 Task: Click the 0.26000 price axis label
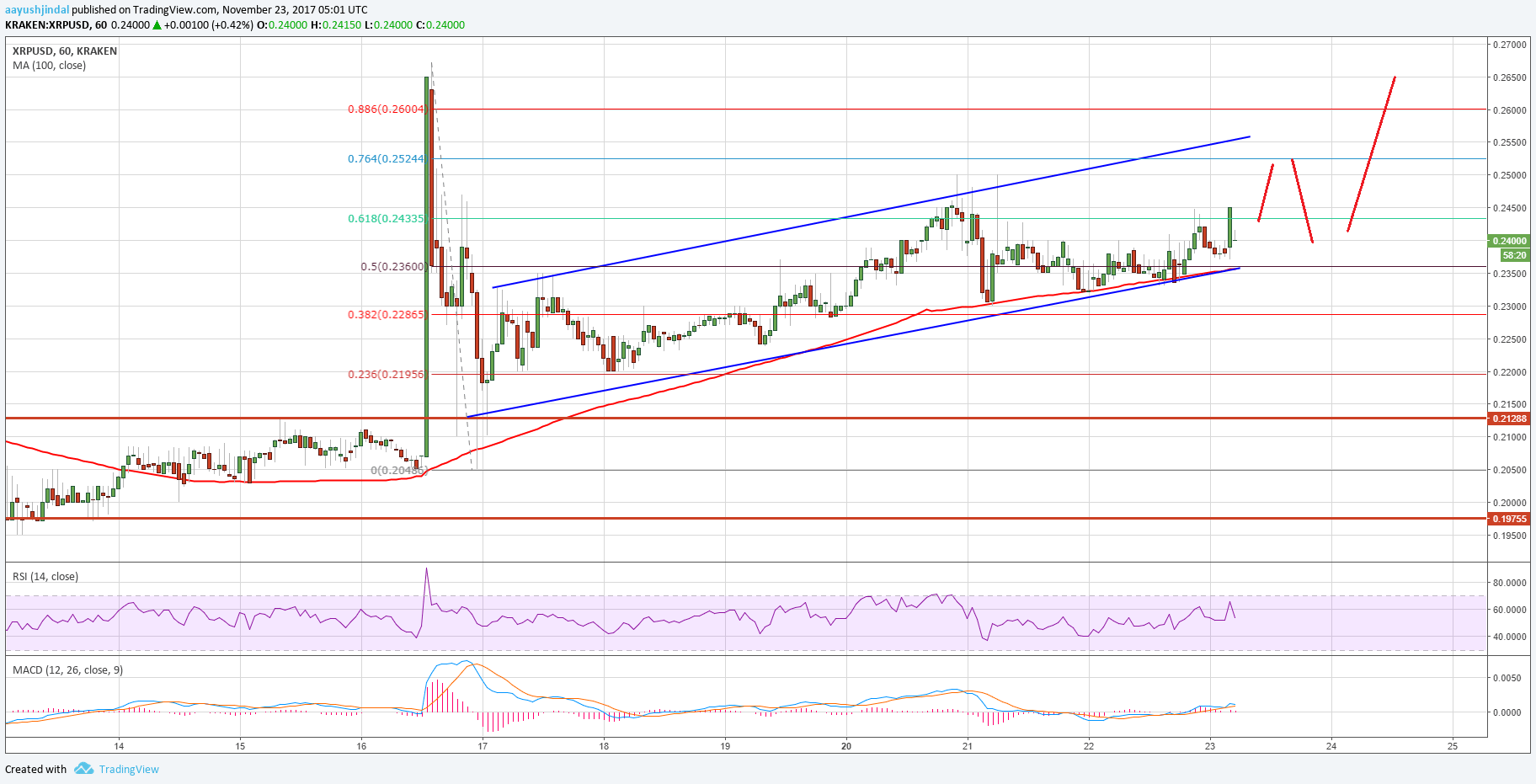pyautogui.click(x=1510, y=109)
